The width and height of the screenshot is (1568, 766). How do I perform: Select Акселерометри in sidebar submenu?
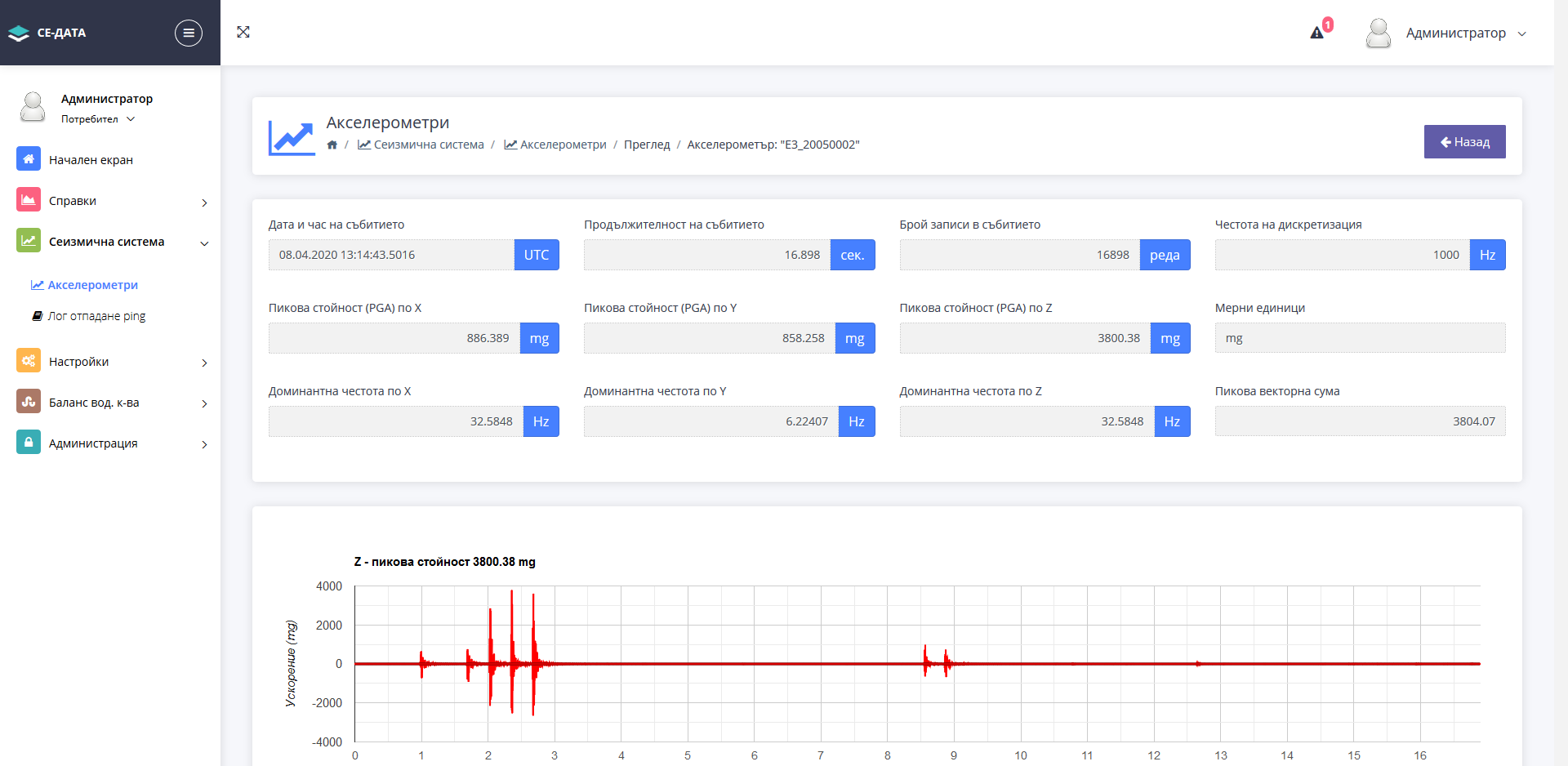(x=92, y=285)
